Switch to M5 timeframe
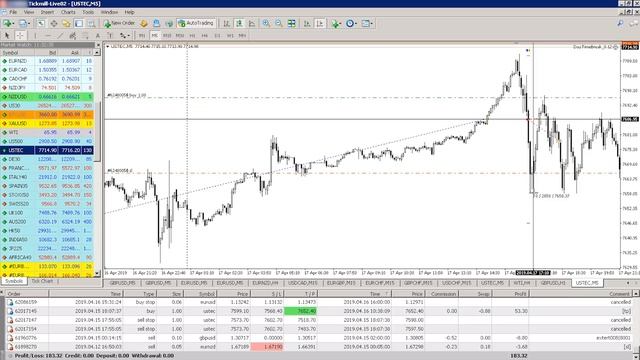 pos(154,36)
